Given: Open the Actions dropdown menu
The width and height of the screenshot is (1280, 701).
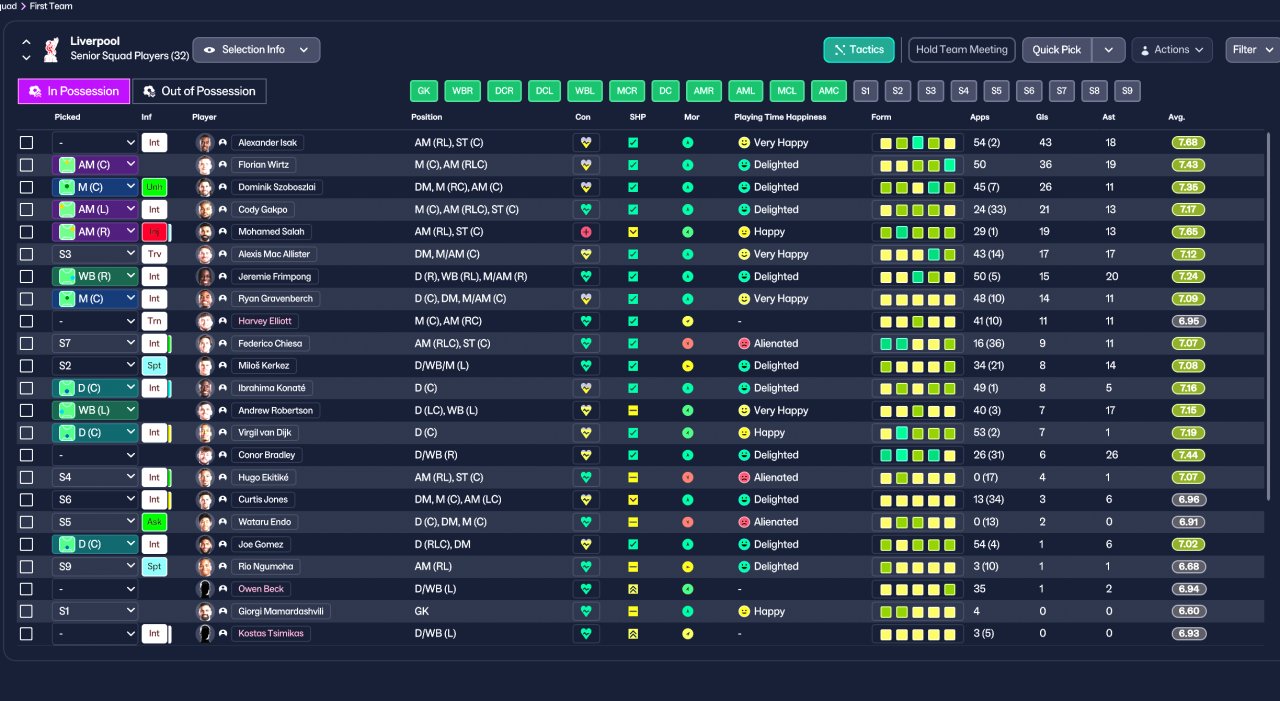Looking at the screenshot, I should (x=1172, y=50).
